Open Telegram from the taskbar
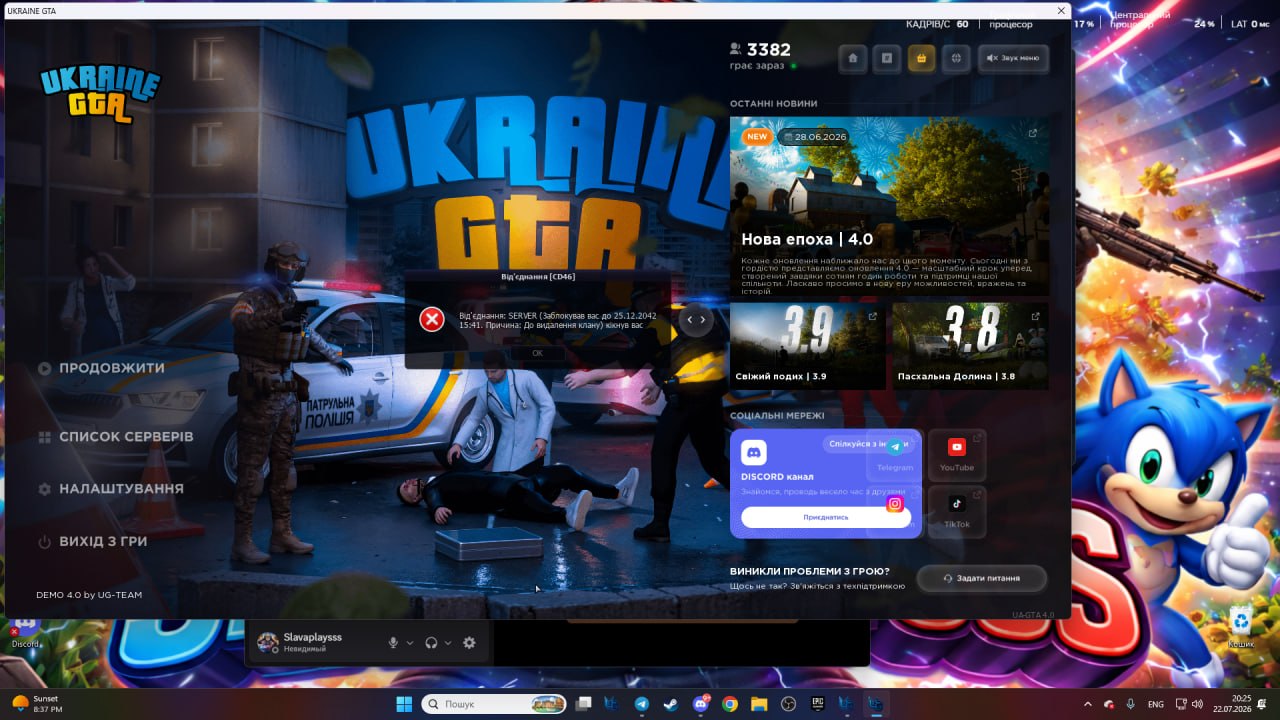 642,704
